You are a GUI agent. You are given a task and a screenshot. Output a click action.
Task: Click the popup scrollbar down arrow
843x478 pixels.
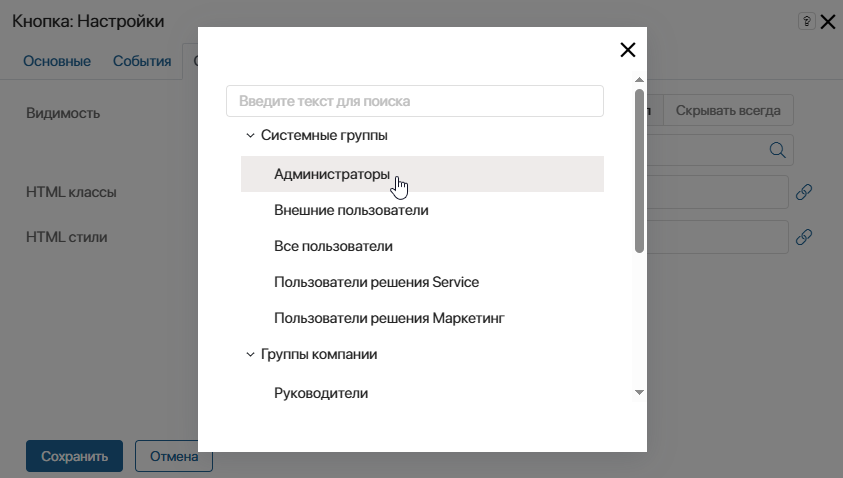click(x=639, y=392)
